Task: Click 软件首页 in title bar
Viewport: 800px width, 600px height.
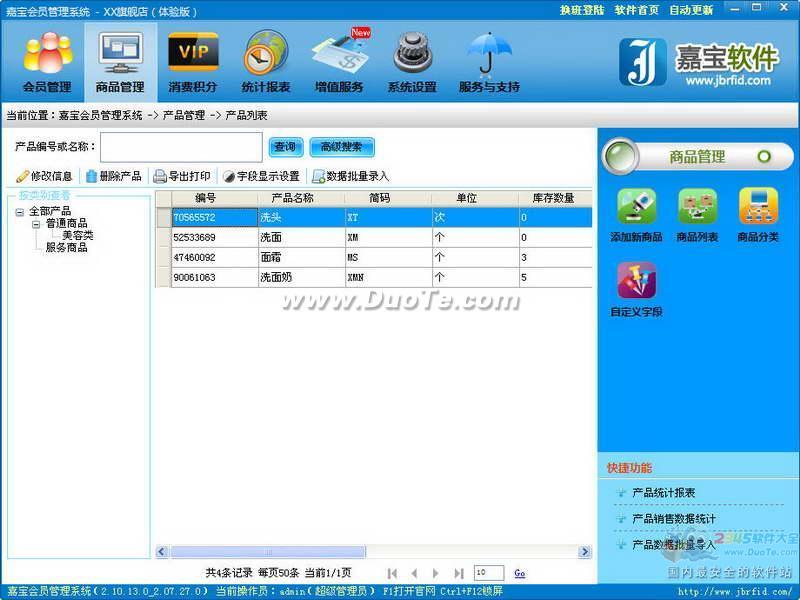Action: (636, 10)
